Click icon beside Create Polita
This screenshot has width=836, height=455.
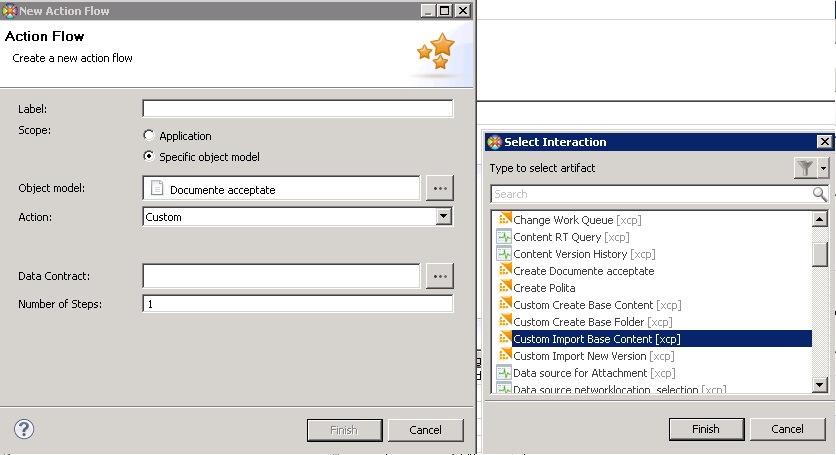504,288
